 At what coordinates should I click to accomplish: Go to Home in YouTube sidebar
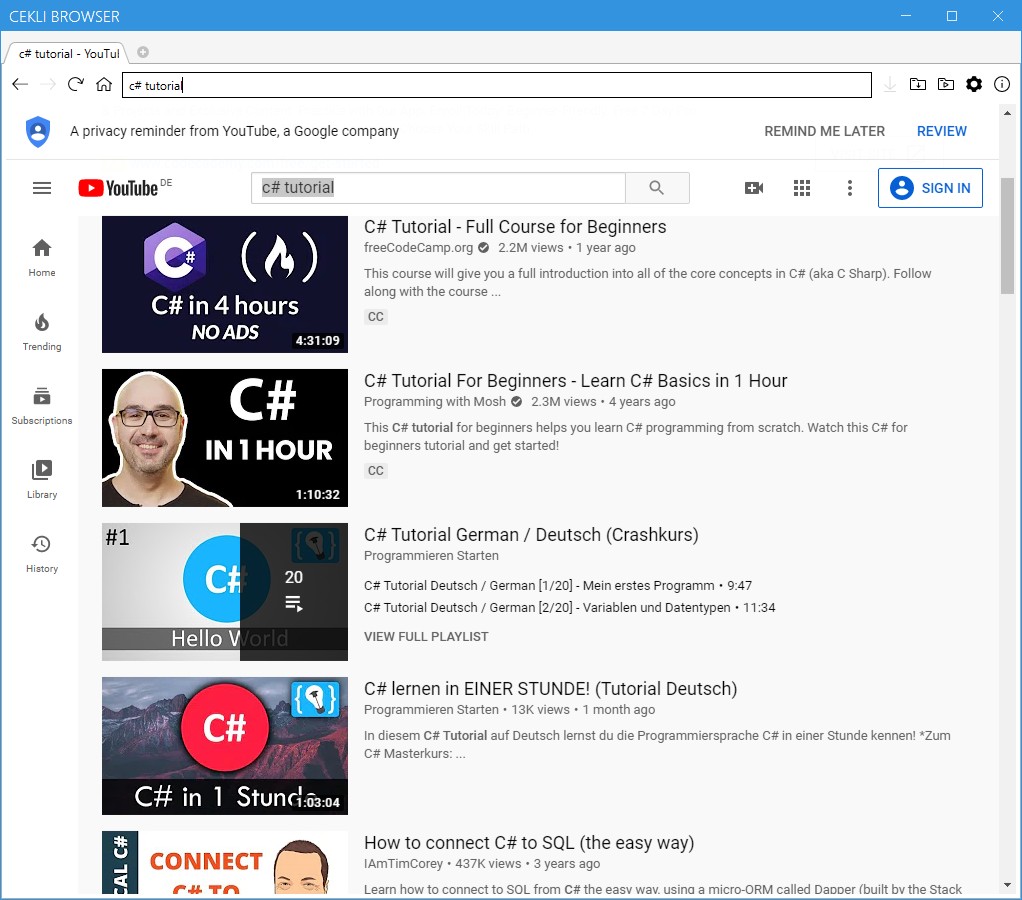pos(42,258)
